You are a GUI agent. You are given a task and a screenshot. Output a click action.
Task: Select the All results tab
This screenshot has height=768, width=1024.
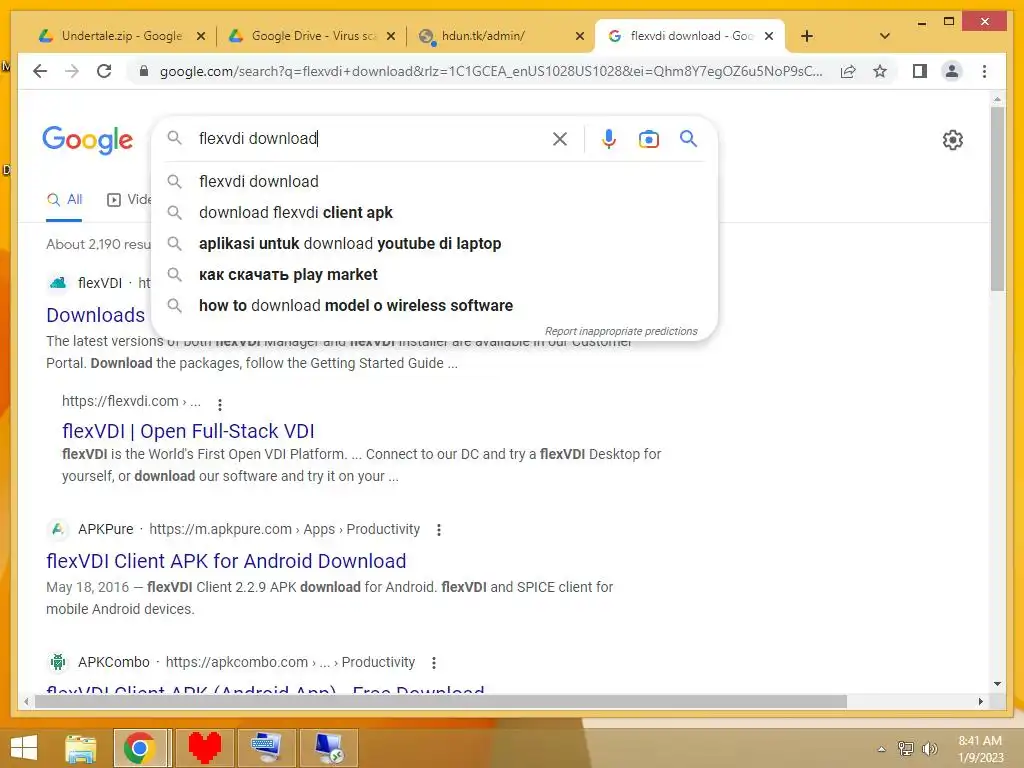coord(64,200)
